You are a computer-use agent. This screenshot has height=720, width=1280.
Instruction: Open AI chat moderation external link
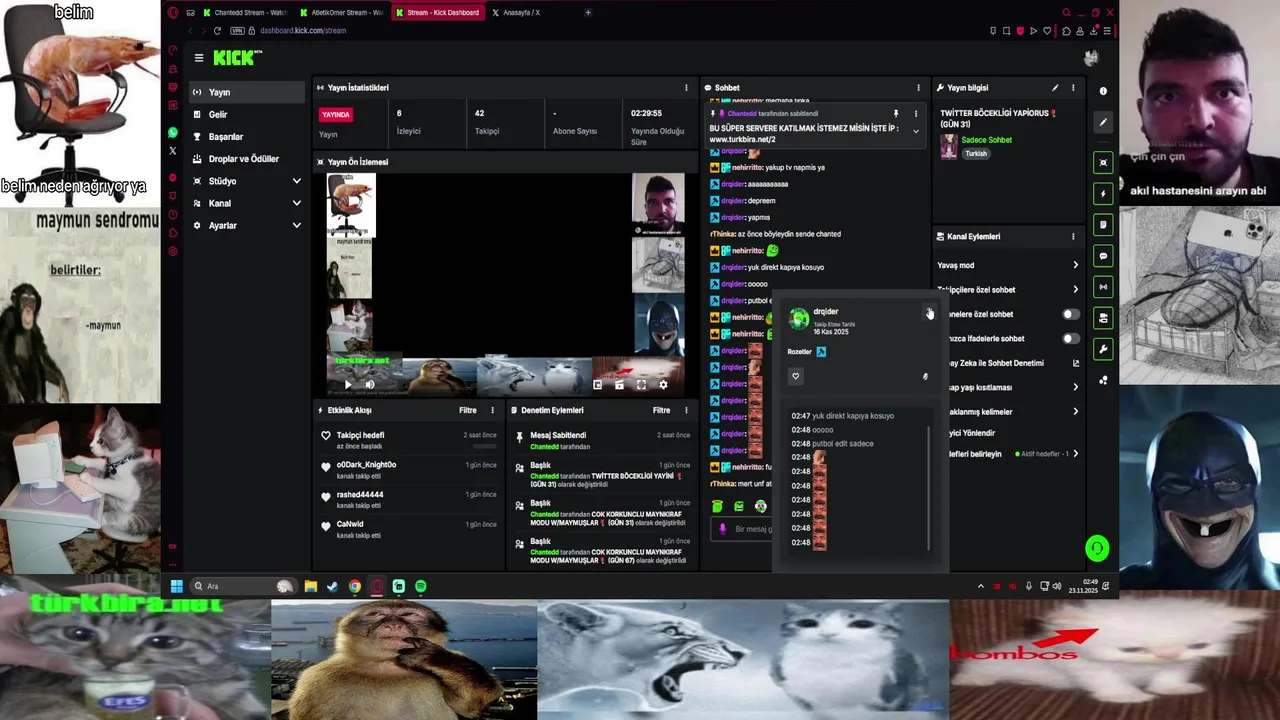click(x=1076, y=363)
